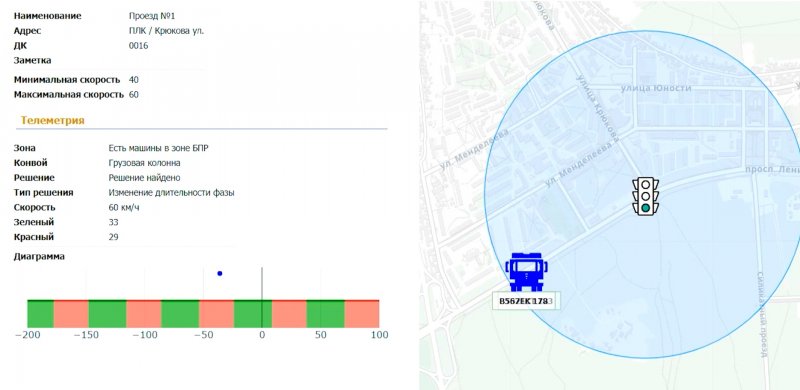Click the ДК value 0016
This screenshot has height=390, width=800.
click(138, 45)
